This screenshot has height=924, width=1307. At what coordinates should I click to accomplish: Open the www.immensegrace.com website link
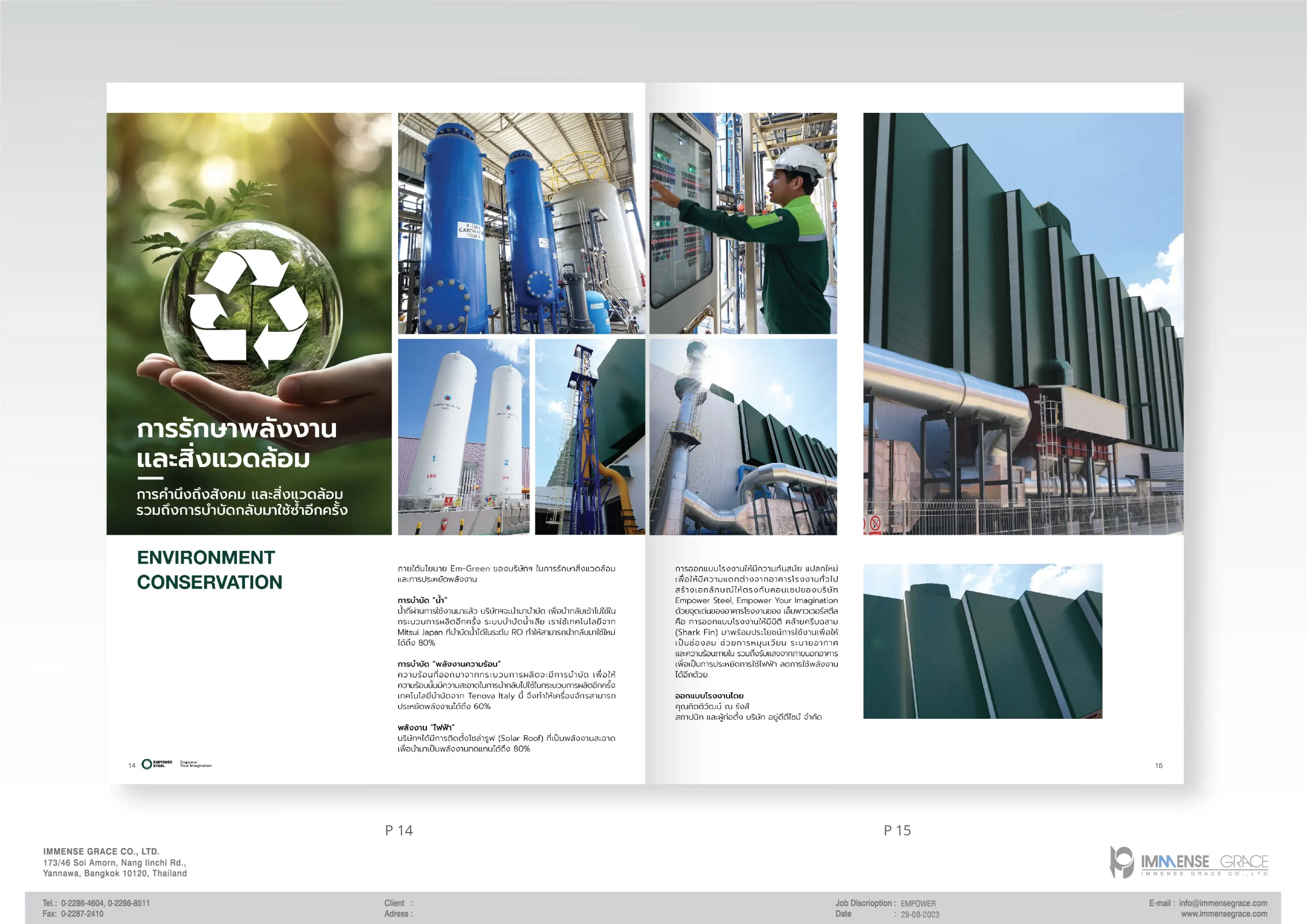(1223, 914)
